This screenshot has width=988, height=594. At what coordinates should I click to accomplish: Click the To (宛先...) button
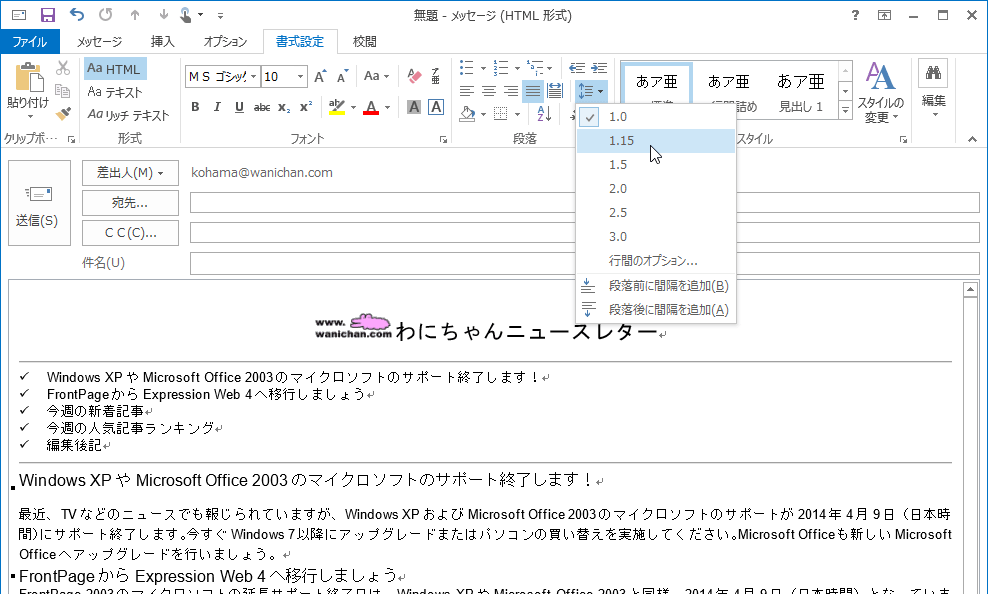click(x=130, y=203)
